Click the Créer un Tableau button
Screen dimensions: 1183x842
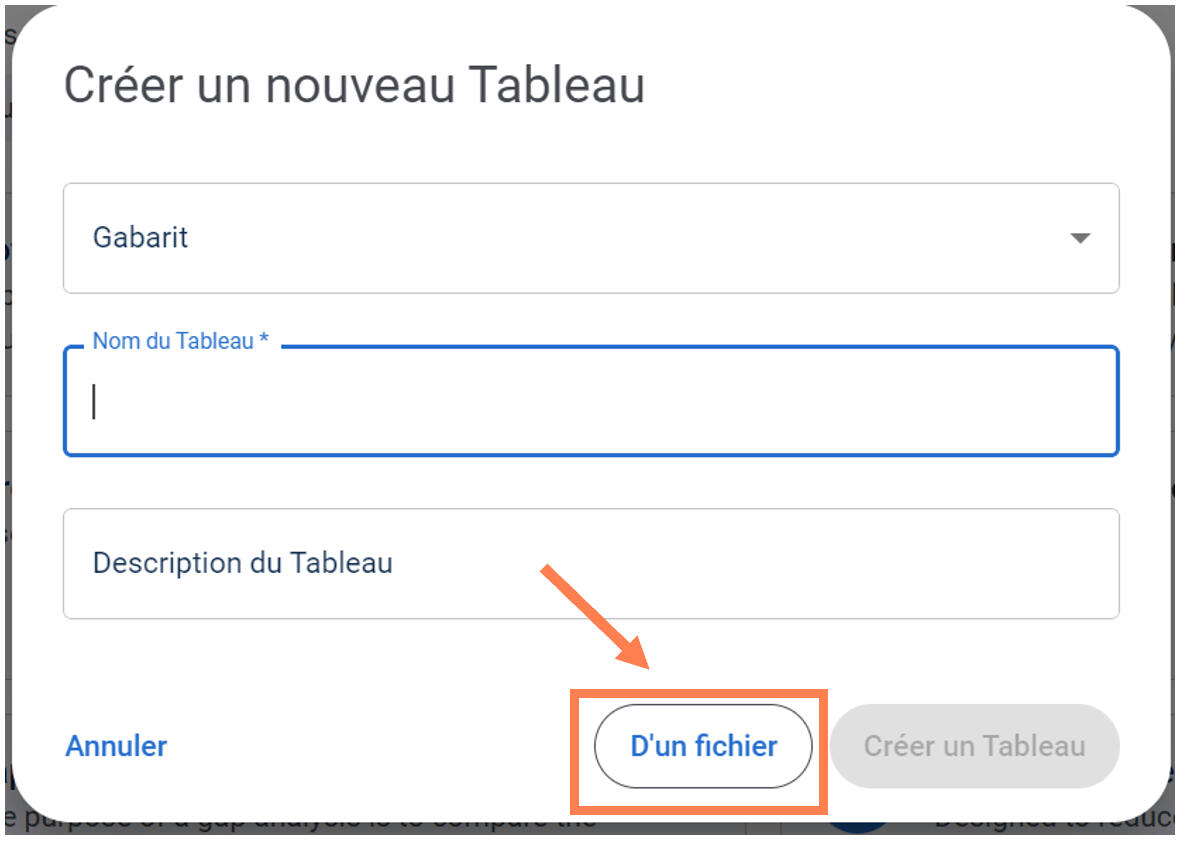974,746
